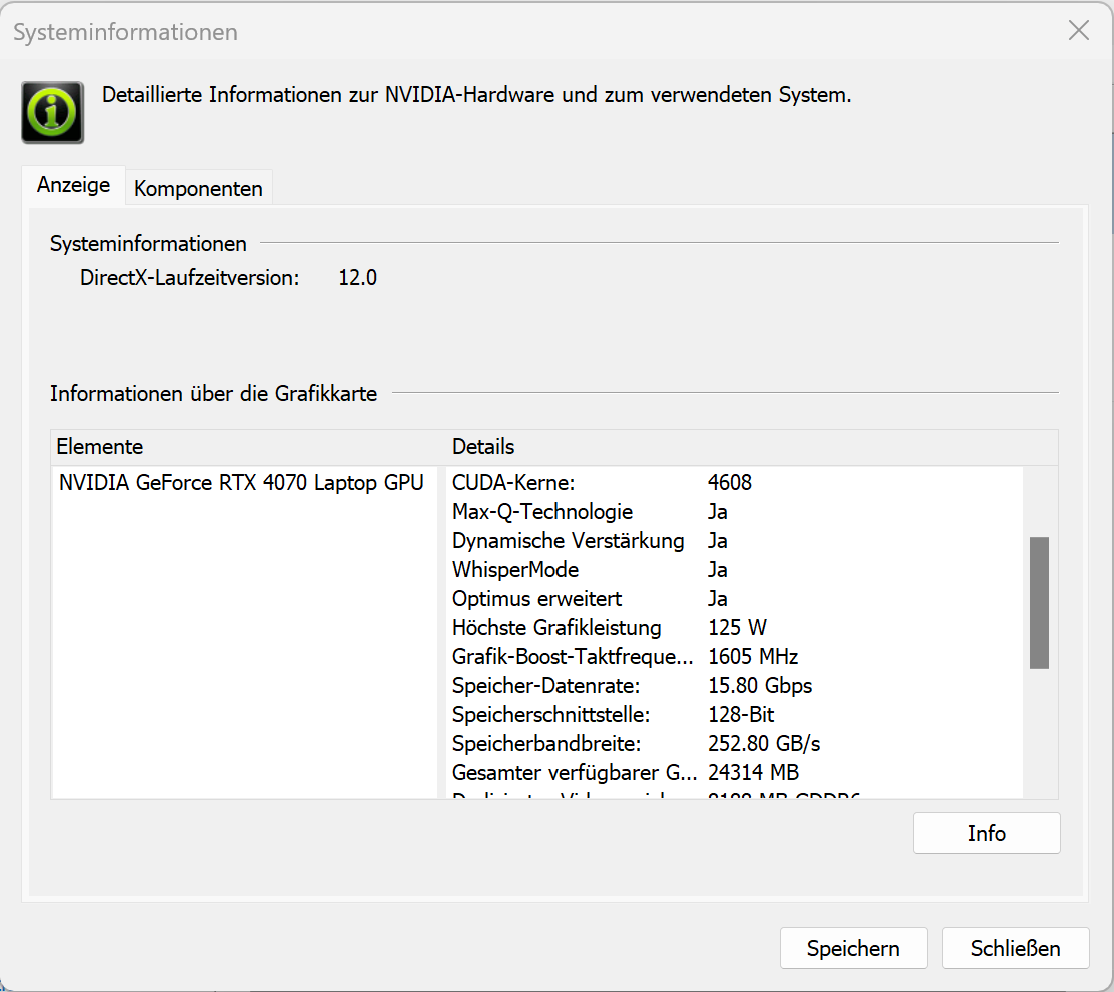Click the green NVIDIA info icon

[x=53, y=112]
